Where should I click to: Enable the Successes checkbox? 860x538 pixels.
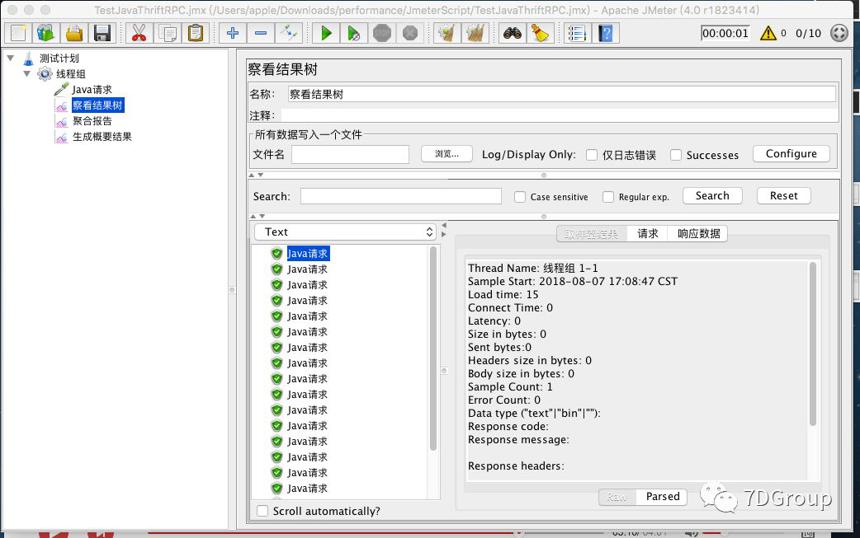[x=676, y=155]
